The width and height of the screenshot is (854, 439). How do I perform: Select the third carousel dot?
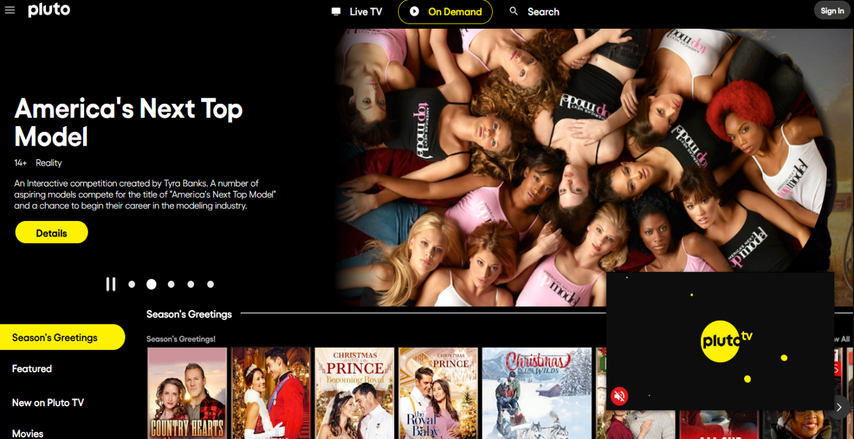coord(171,284)
